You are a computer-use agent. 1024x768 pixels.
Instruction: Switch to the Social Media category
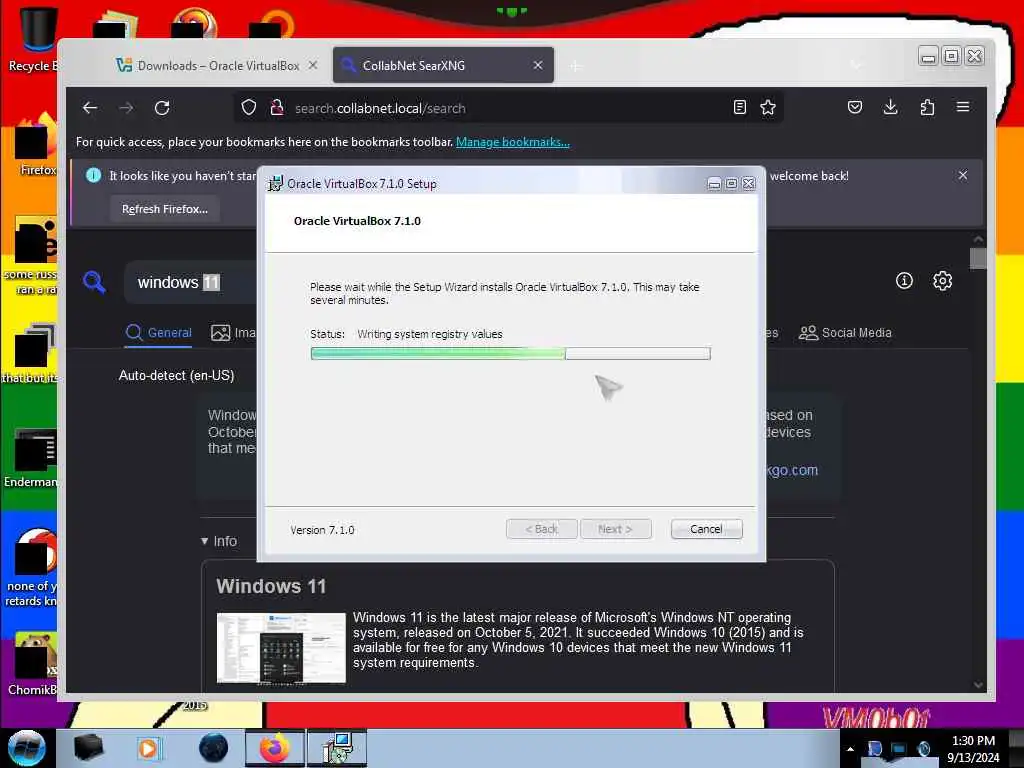[844, 332]
